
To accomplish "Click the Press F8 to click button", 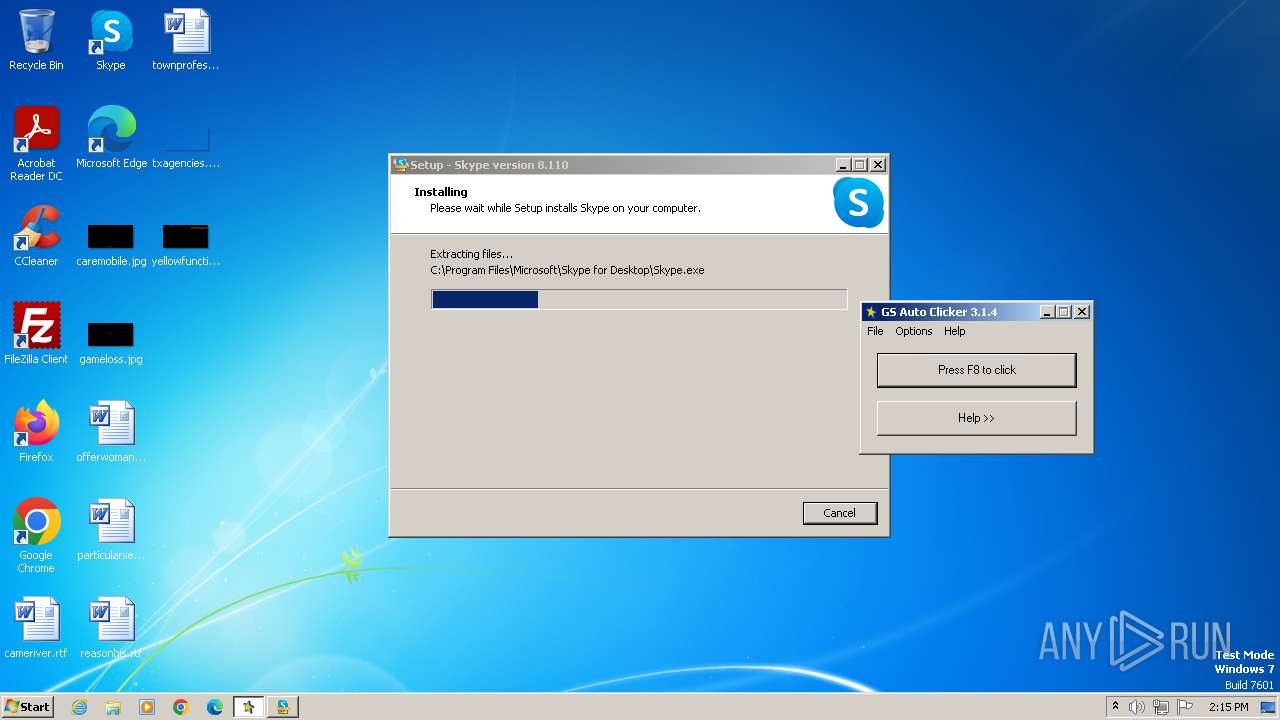I will click(977, 370).
